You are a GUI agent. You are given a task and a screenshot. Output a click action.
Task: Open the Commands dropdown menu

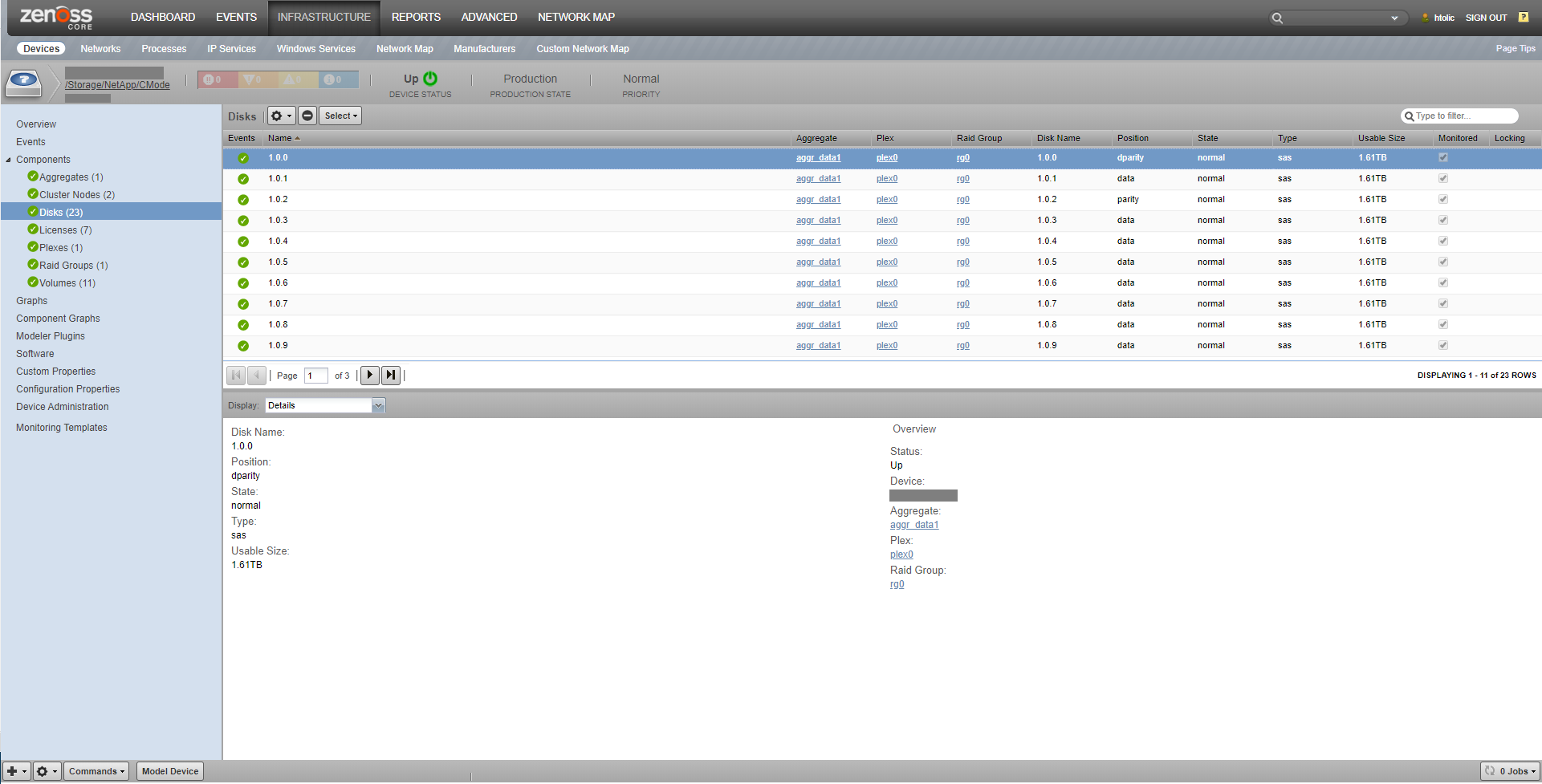coord(96,771)
